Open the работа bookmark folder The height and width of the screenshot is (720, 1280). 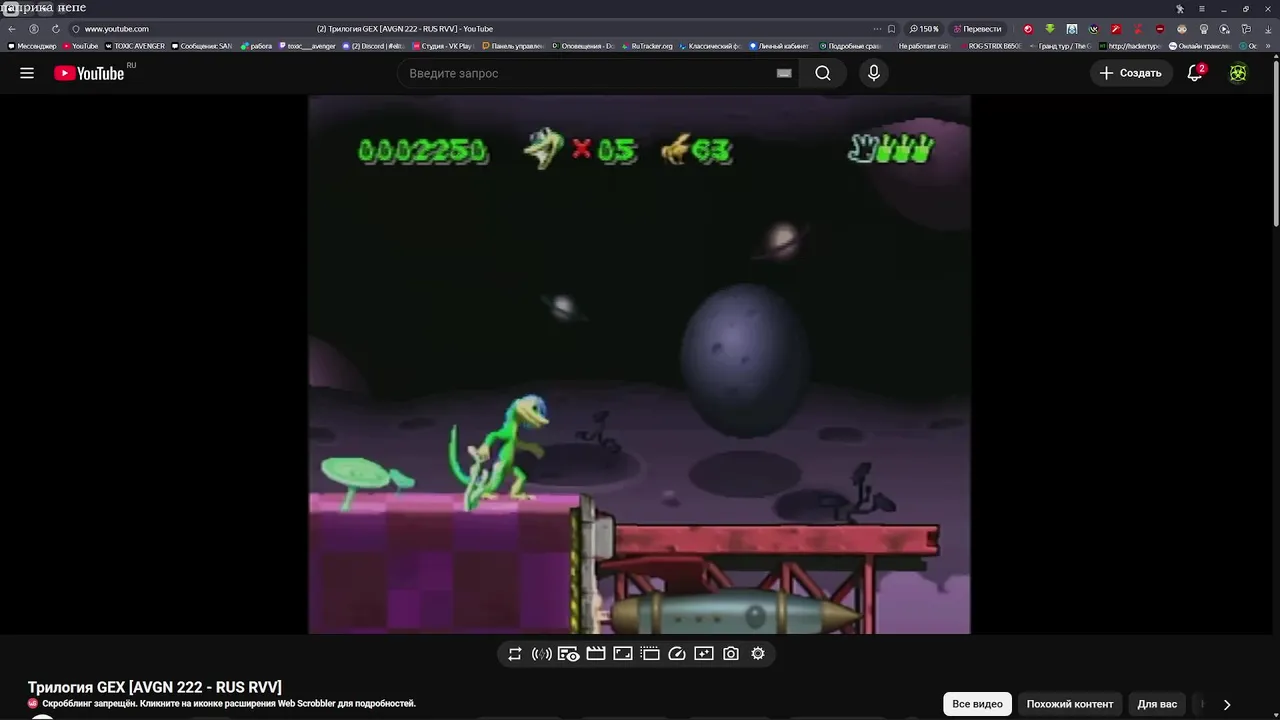coord(256,46)
